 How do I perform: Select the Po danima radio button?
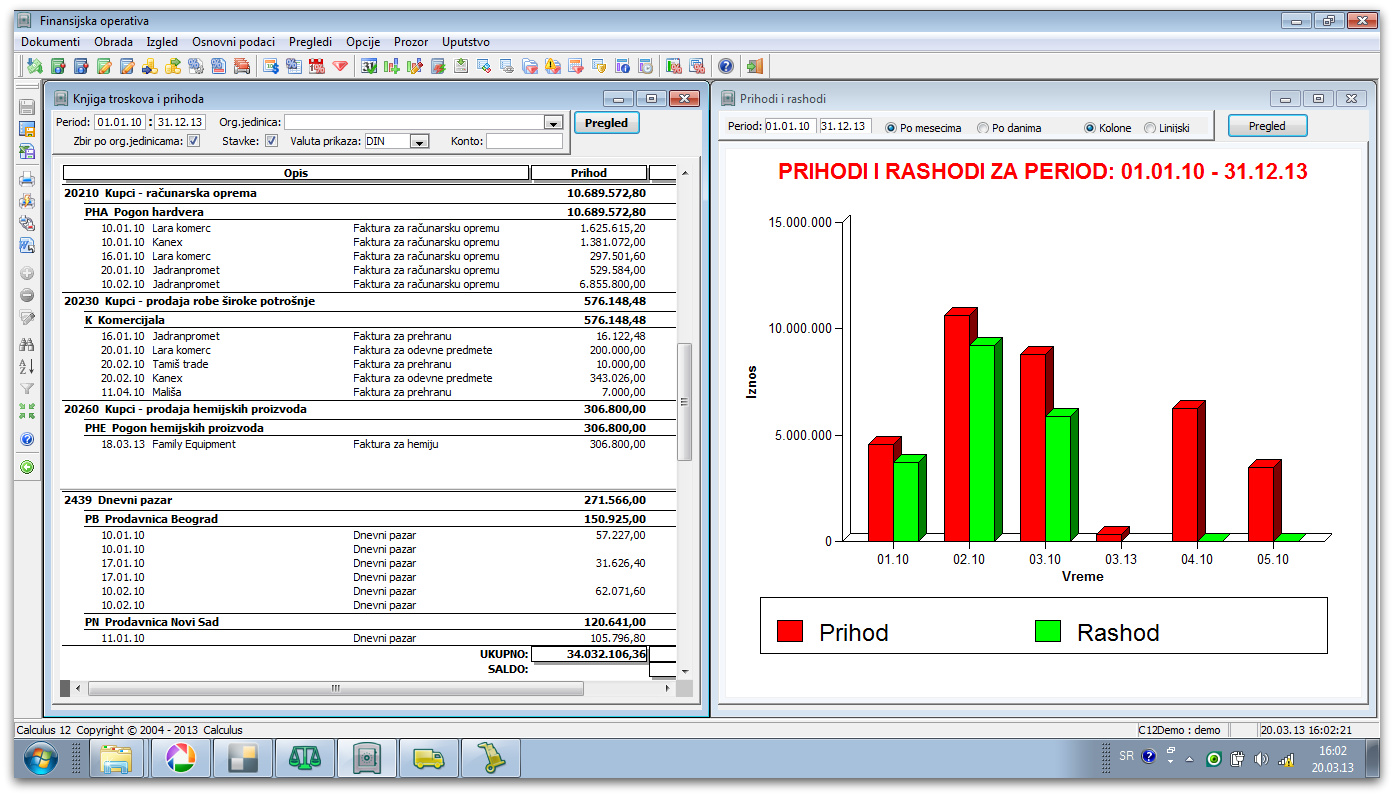[984, 128]
